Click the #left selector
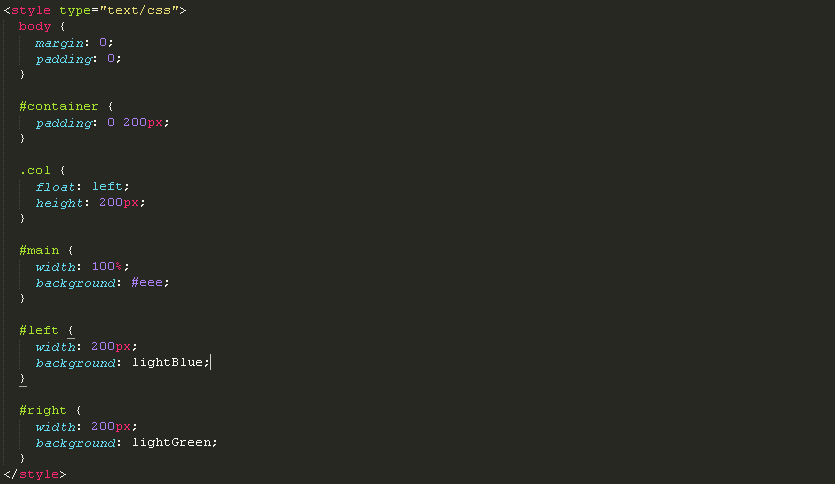This screenshot has height=484, width=835. (x=39, y=330)
